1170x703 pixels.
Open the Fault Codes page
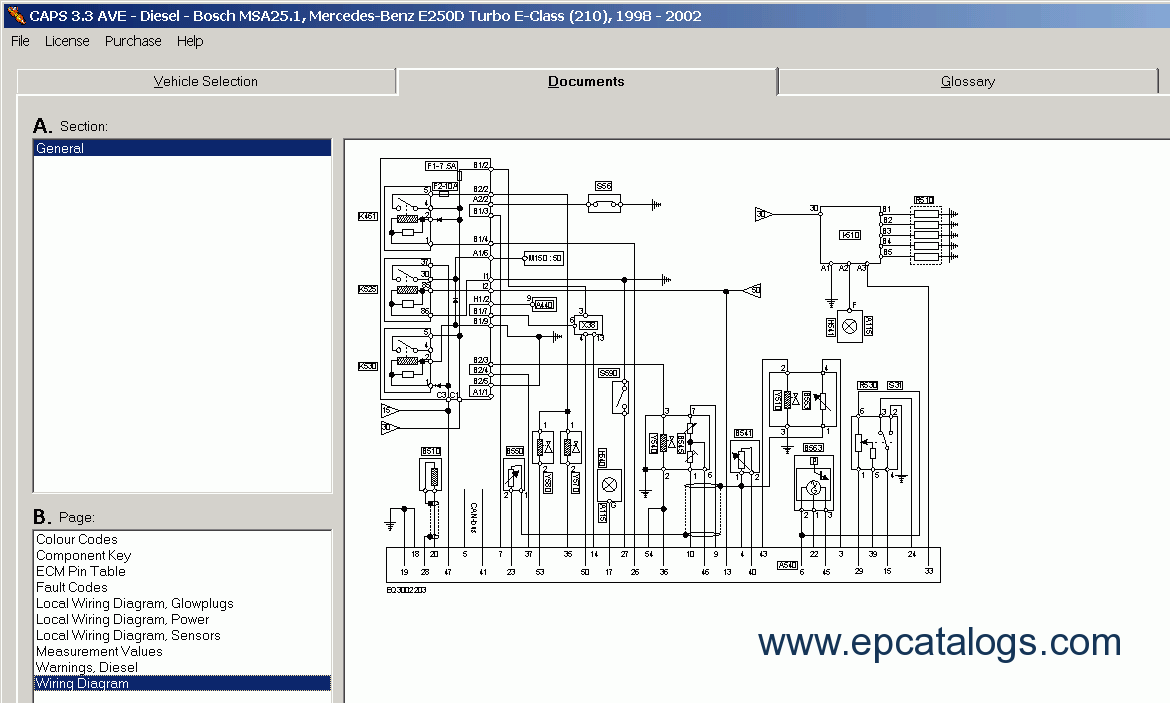[183, 587]
